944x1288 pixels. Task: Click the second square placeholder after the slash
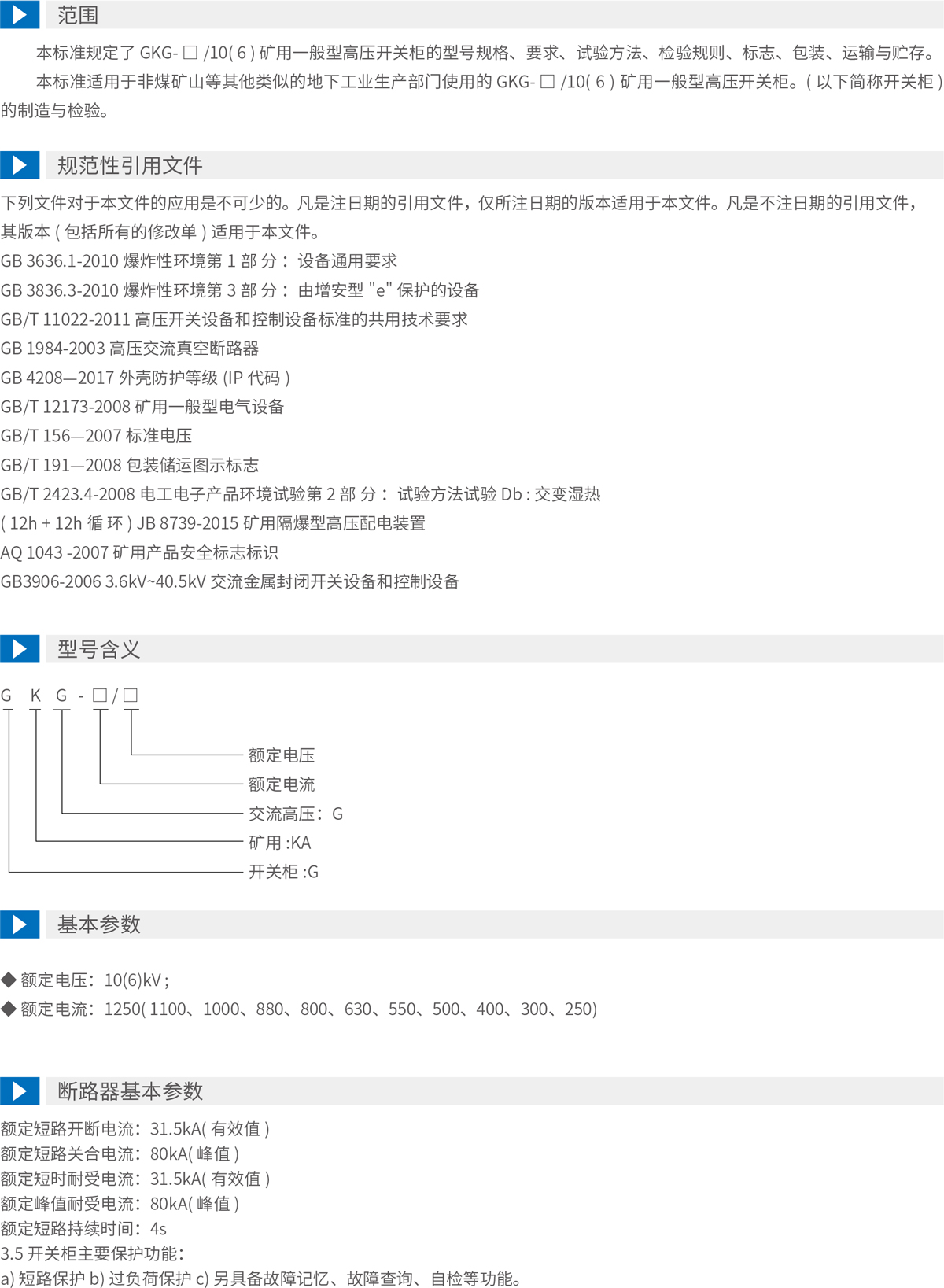[x=131, y=695]
